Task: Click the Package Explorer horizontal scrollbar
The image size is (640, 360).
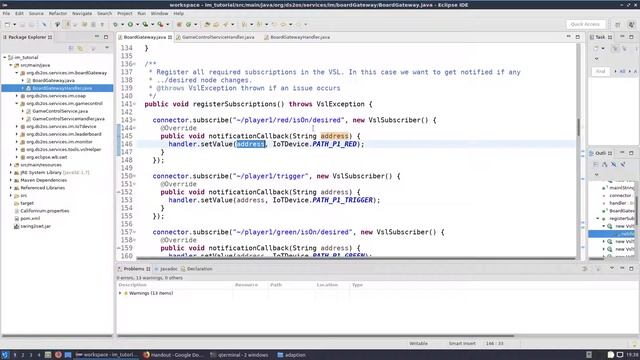Action: [57, 336]
